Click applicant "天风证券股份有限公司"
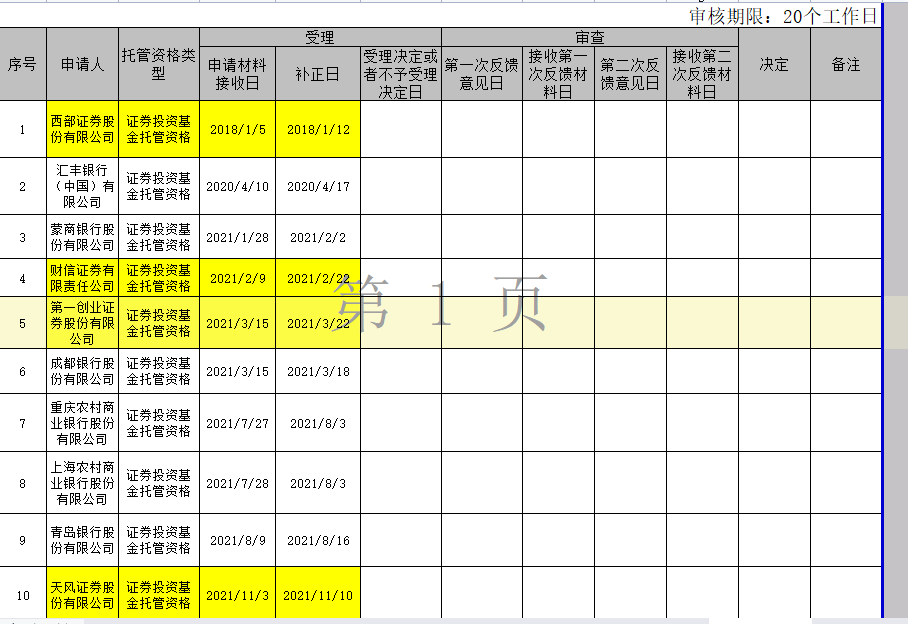The height and width of the screenshot is (624, 908). click(82, 594)
